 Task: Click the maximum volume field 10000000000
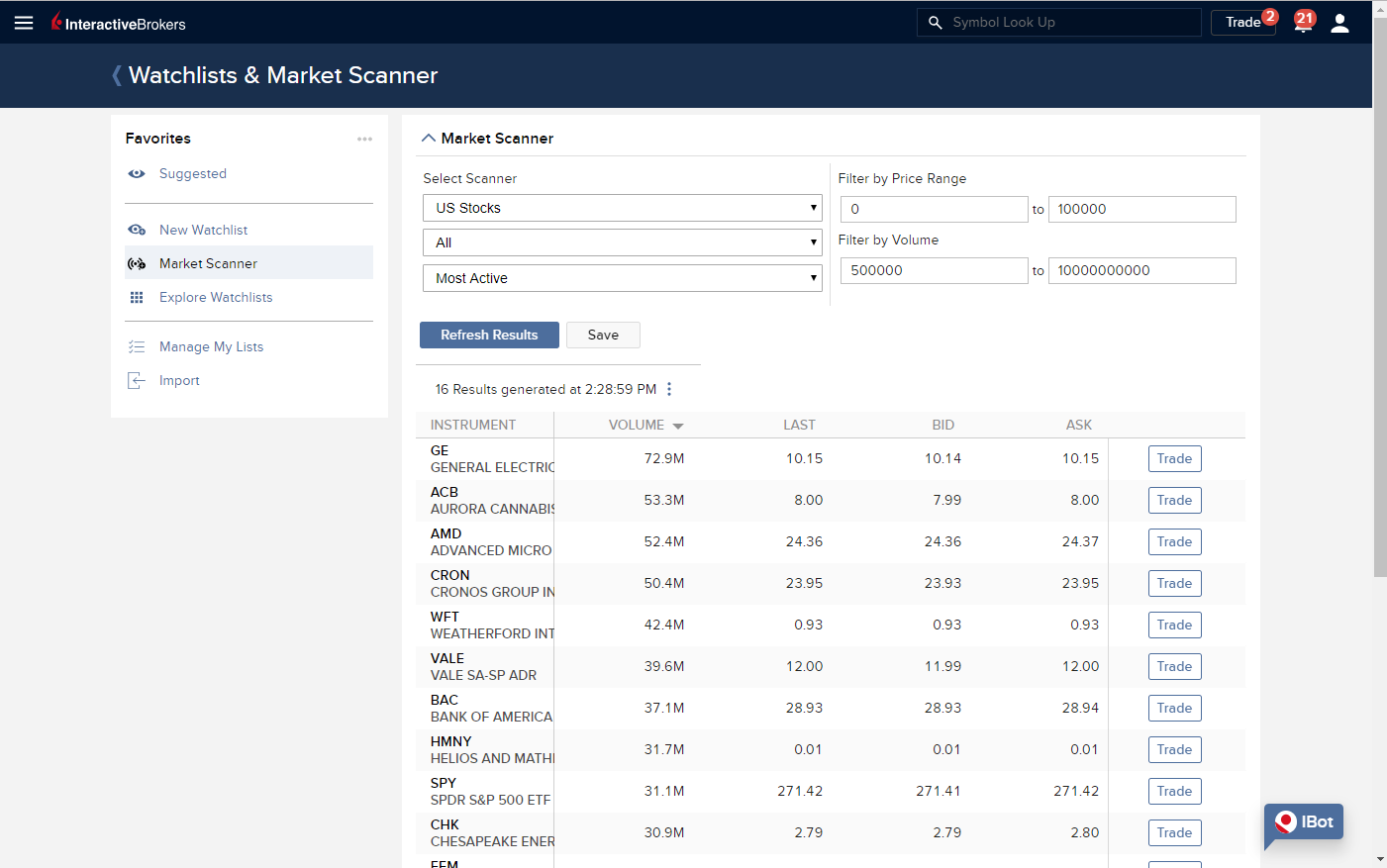click(x=1141, y=270)
